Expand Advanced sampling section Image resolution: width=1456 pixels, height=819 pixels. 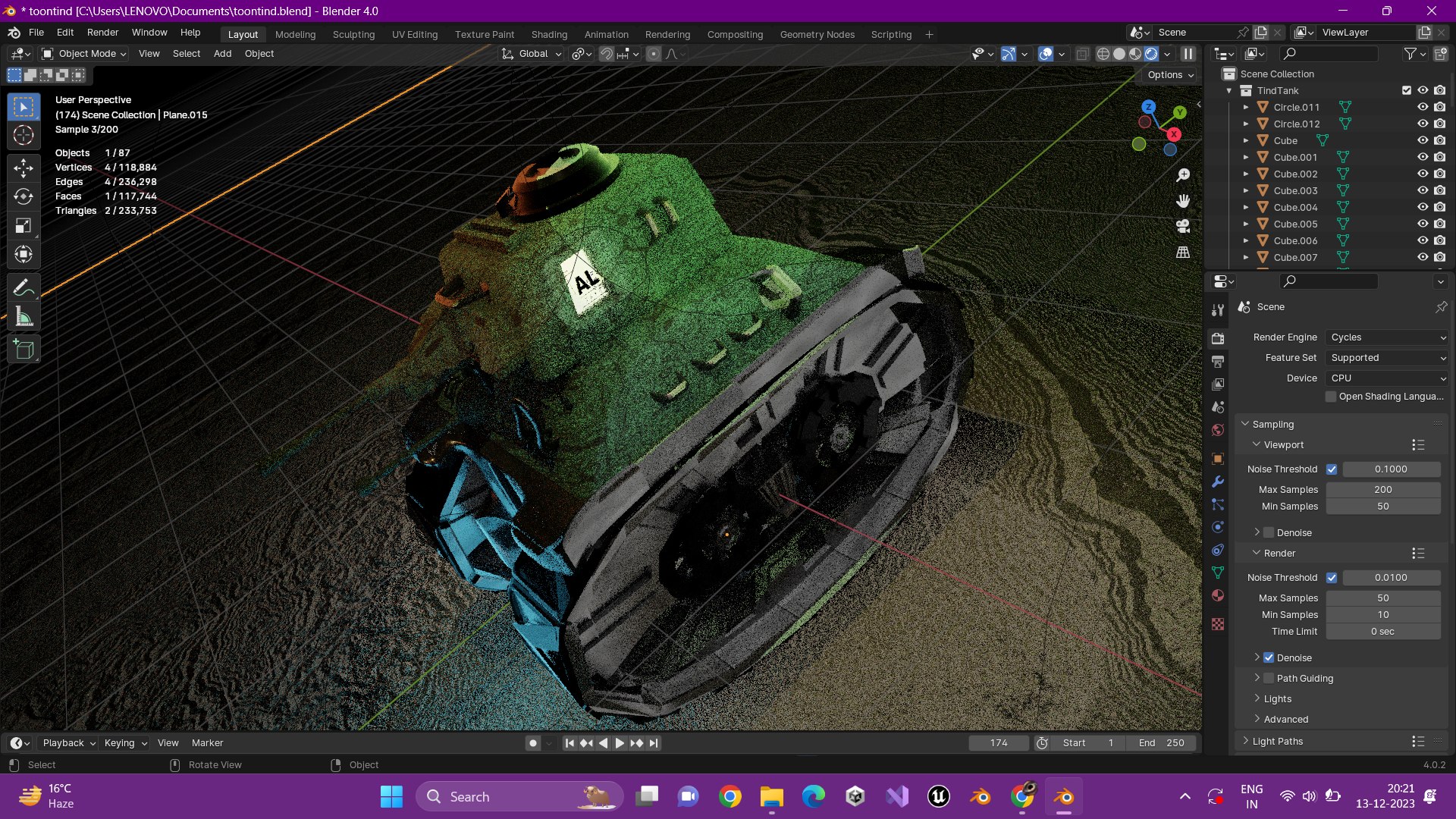click(x=1286, y=720)
